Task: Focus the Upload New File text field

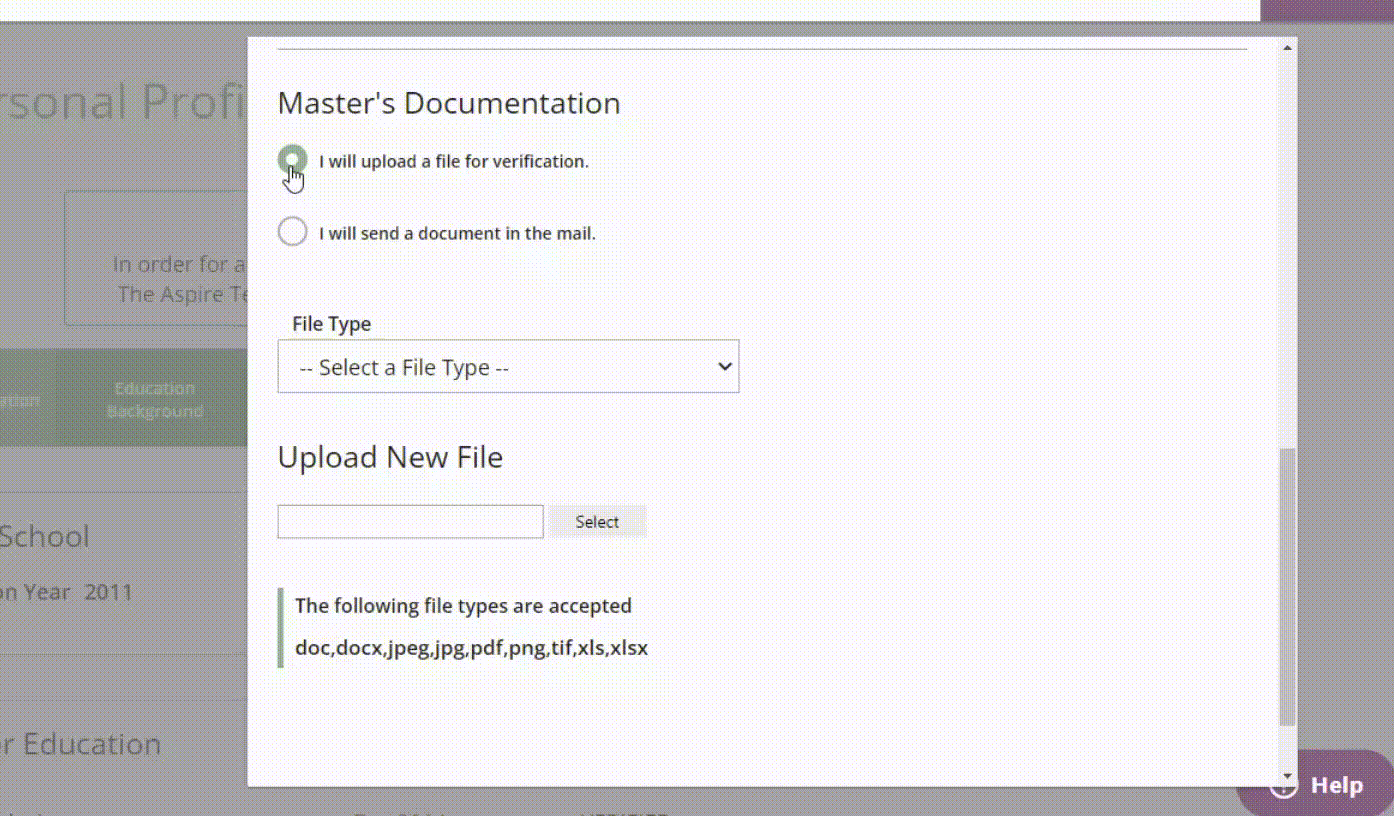Action: (410, 521)
